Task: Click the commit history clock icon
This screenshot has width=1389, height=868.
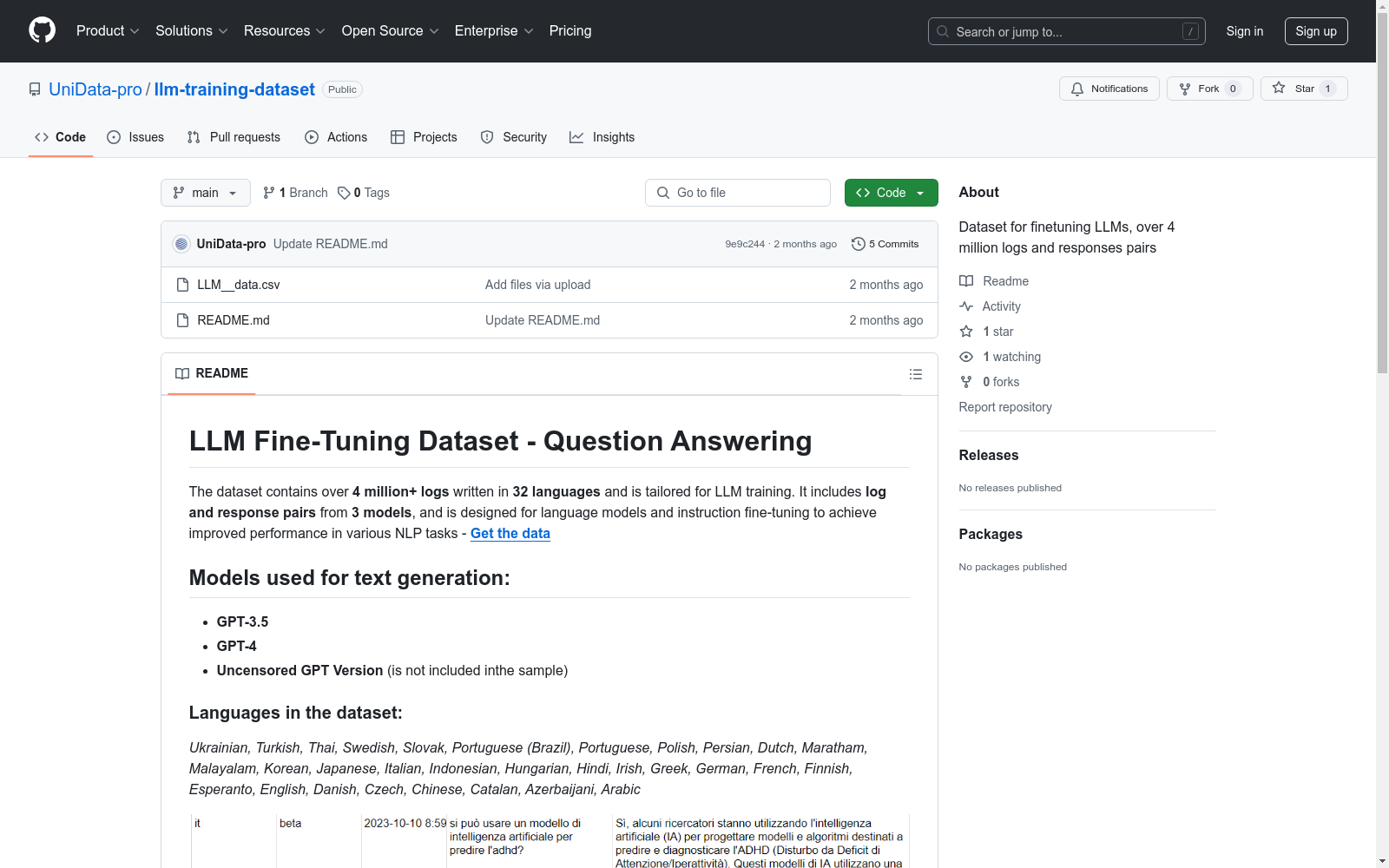Action: point(858,244)
